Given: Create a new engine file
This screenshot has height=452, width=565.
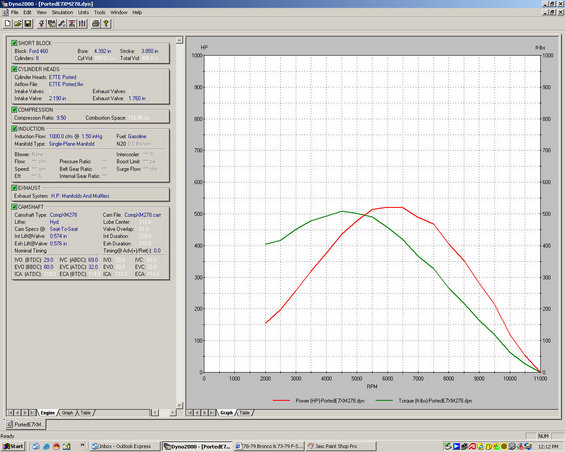Looking at the screenshot, I should point(8,24).
